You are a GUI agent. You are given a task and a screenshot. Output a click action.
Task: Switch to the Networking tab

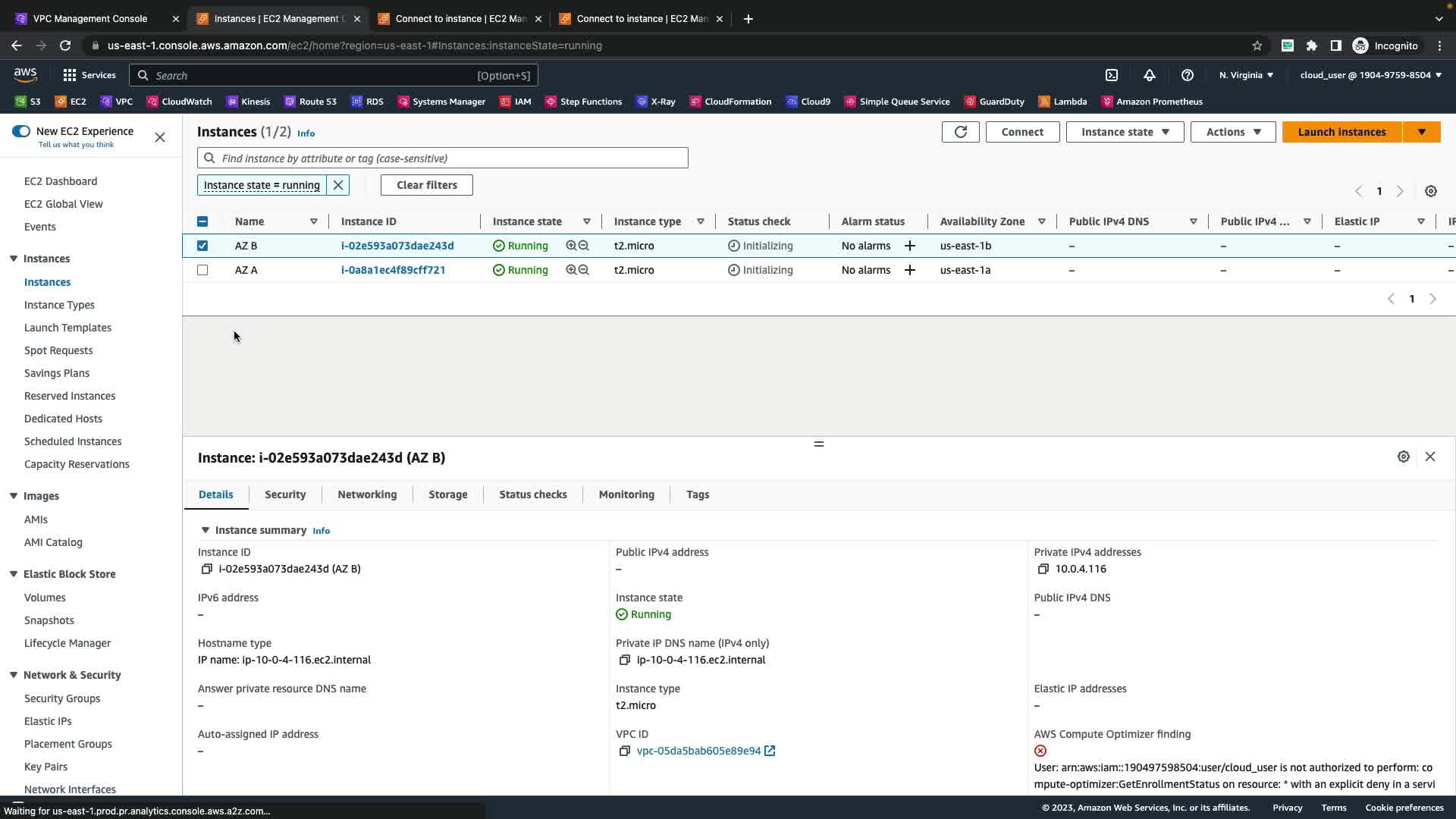[x=367, y=494]
